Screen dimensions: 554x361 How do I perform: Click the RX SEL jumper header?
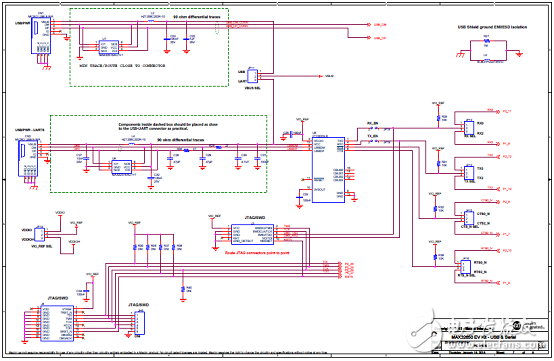pyautogui.click(x=469, y=128)
